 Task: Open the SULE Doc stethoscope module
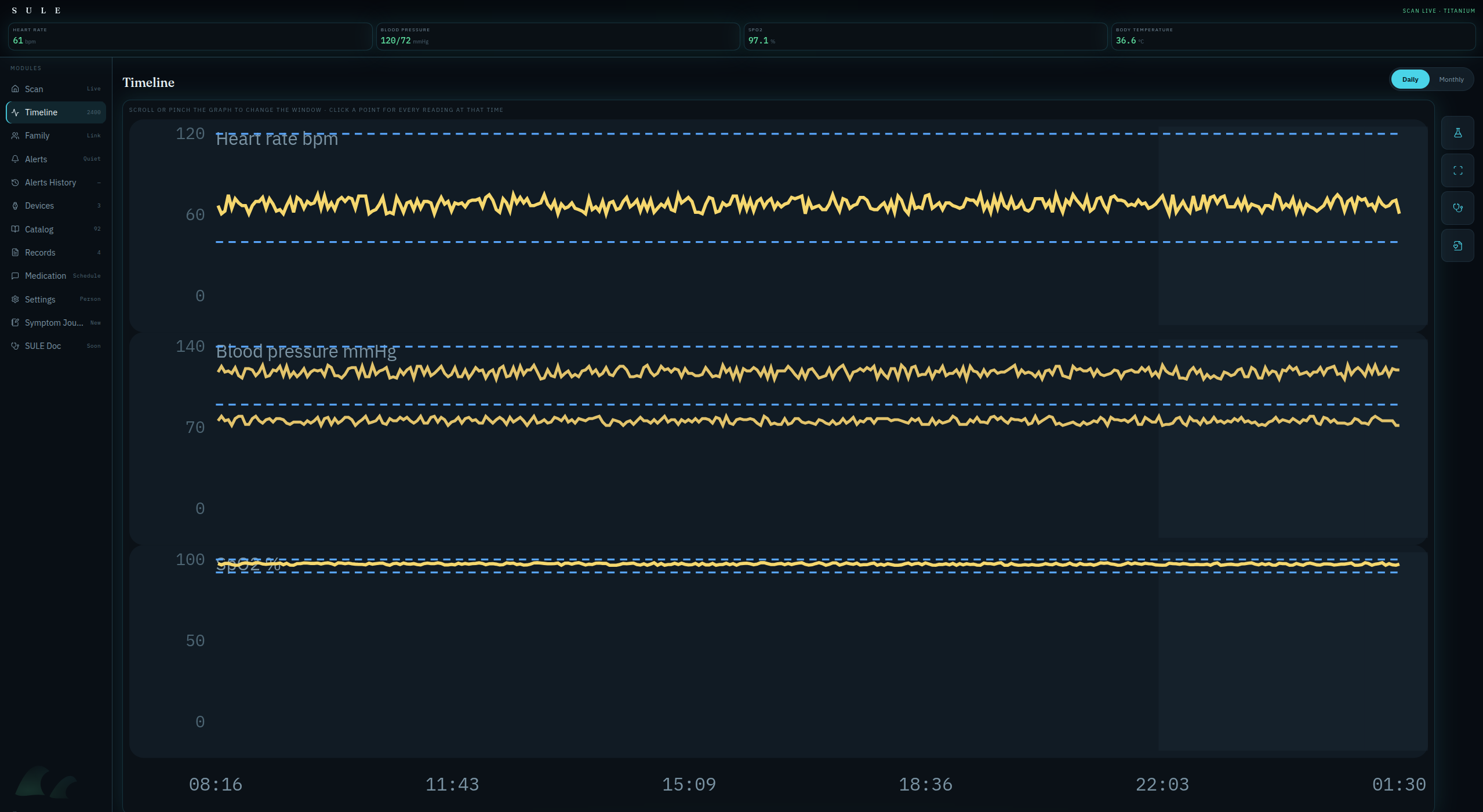point(56,346)
